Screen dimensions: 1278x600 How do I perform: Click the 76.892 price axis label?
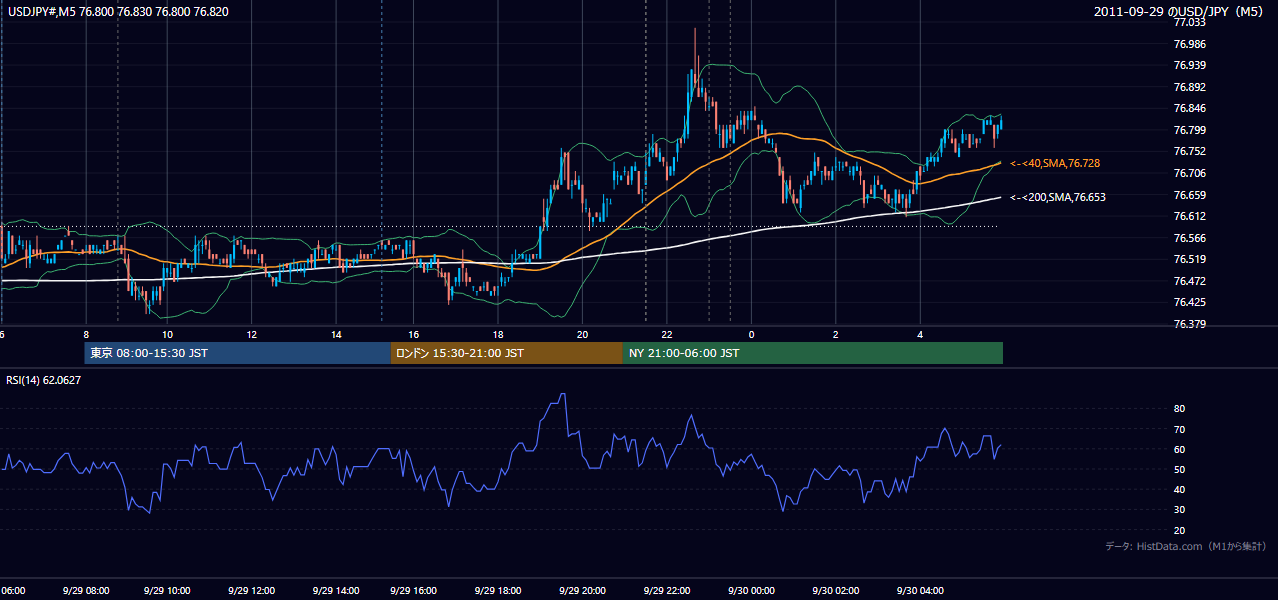(1189, 87)
